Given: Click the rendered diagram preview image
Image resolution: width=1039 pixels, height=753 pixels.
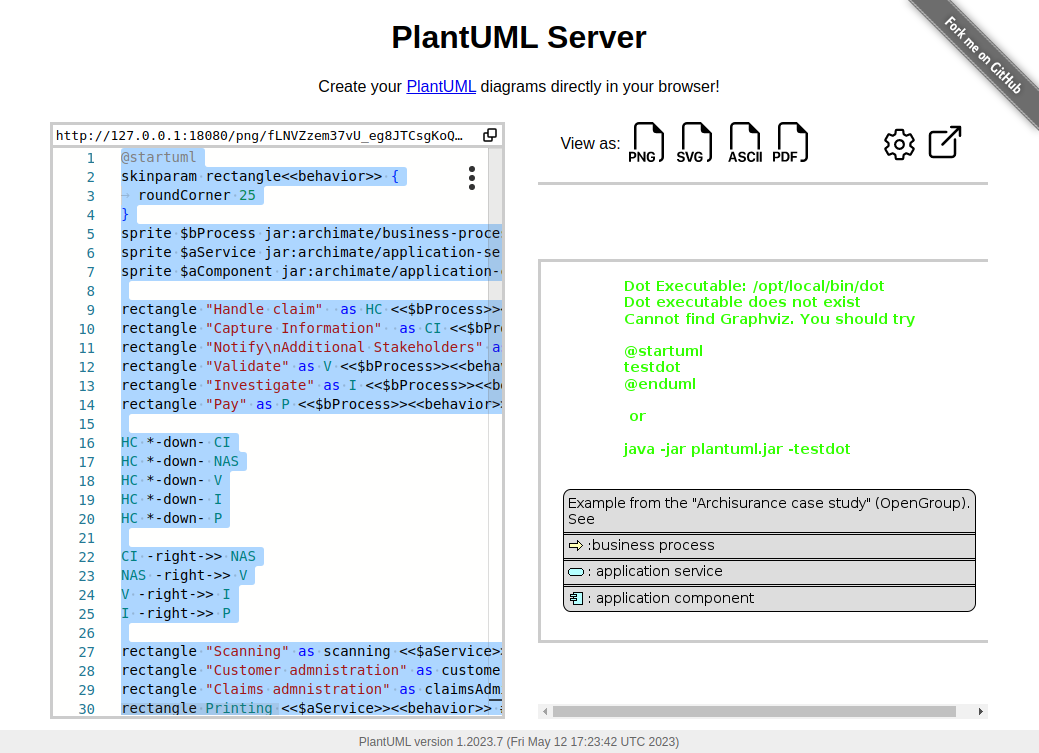Looking at the screenshot, I should [x=765, y=450].
